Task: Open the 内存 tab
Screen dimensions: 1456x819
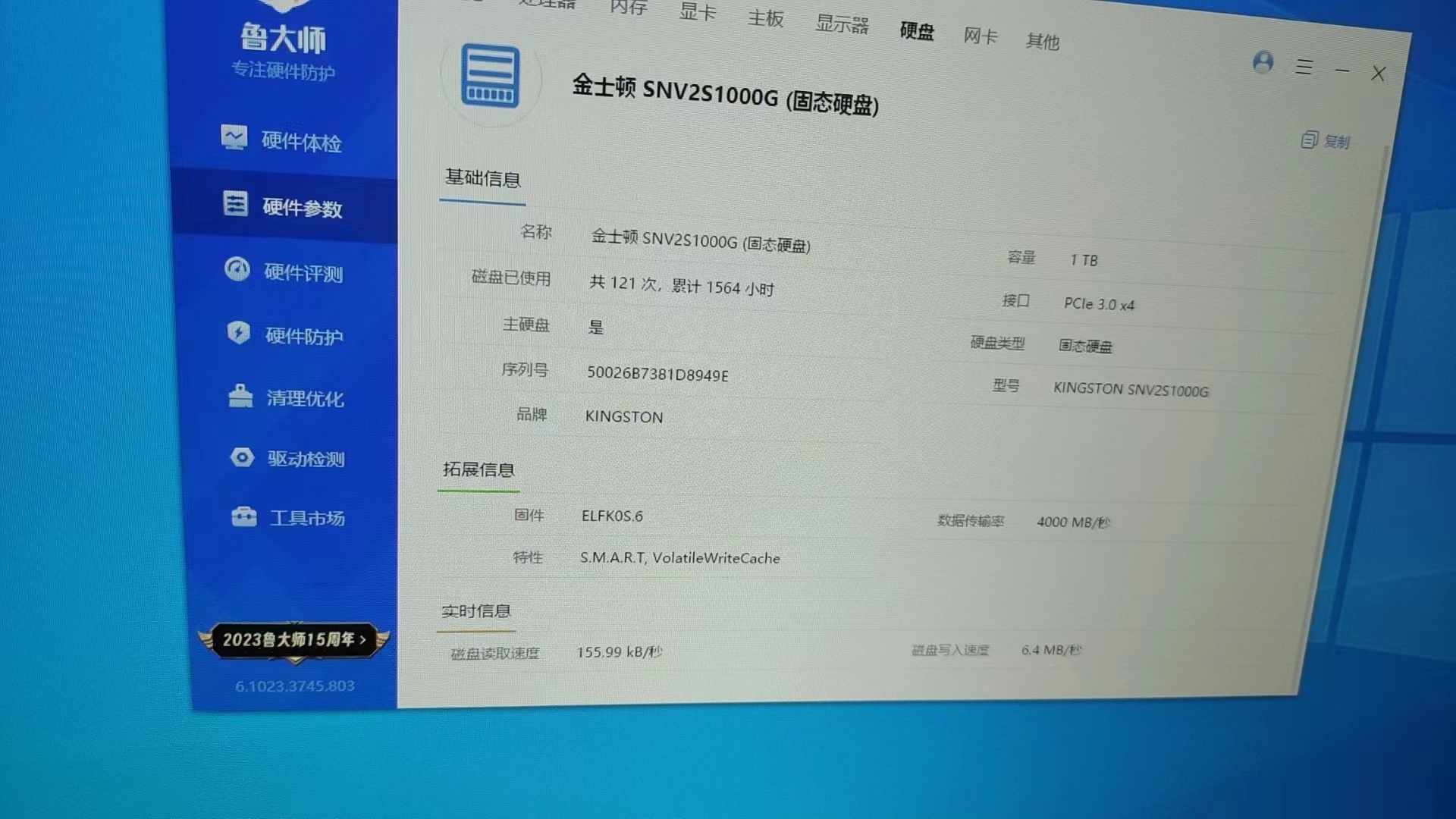Action: (628, 8)
